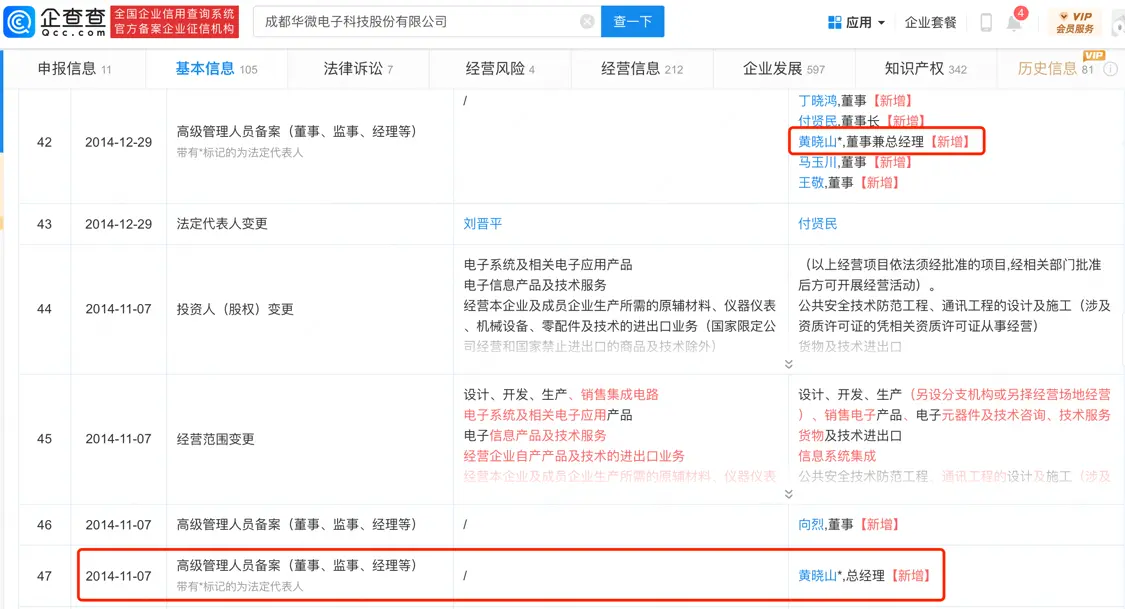Click the 查一下 search button
This screenshot has width=1125, height=609.
pos(632,22)
